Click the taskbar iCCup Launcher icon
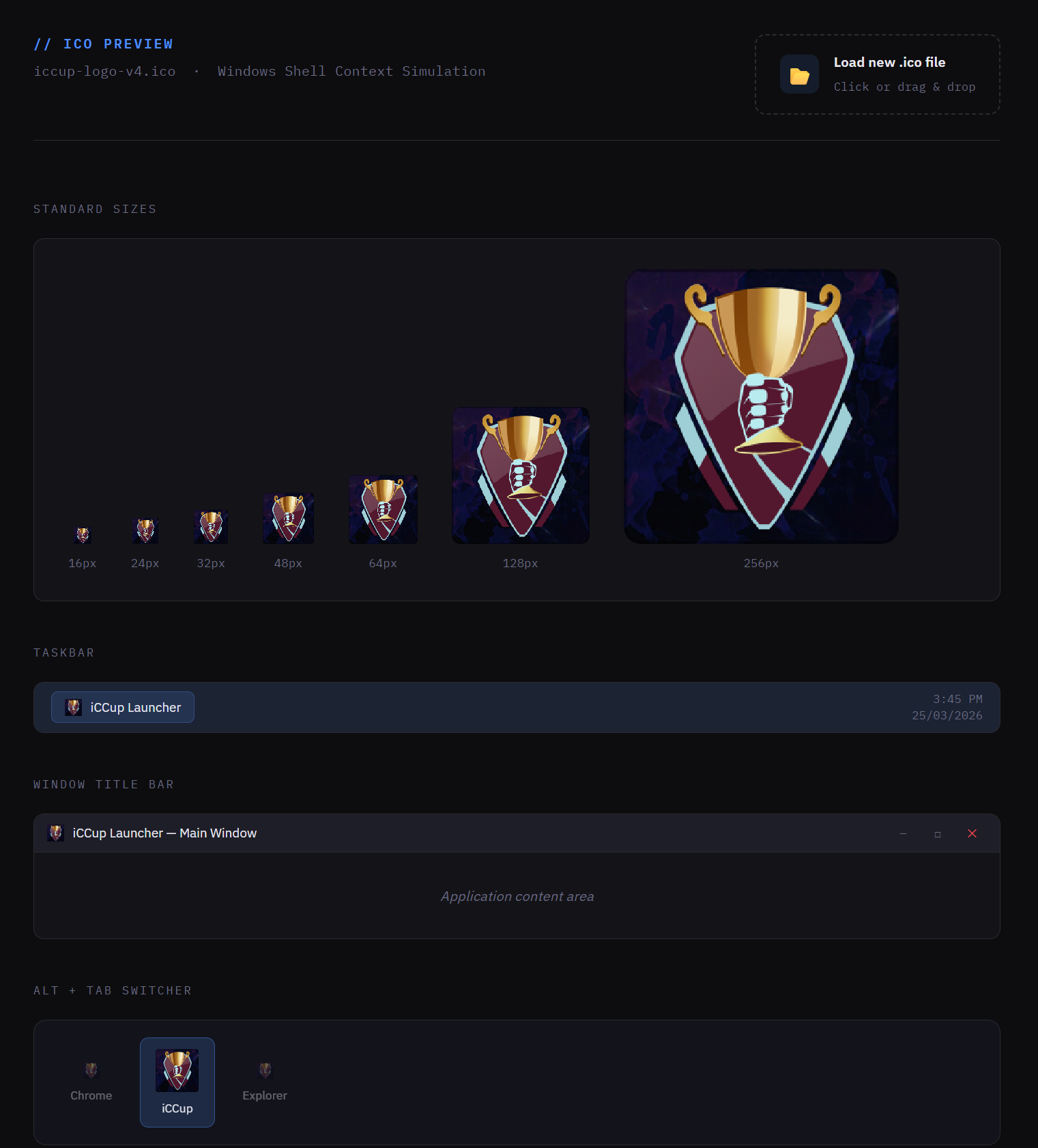 [x=74, y=707]
